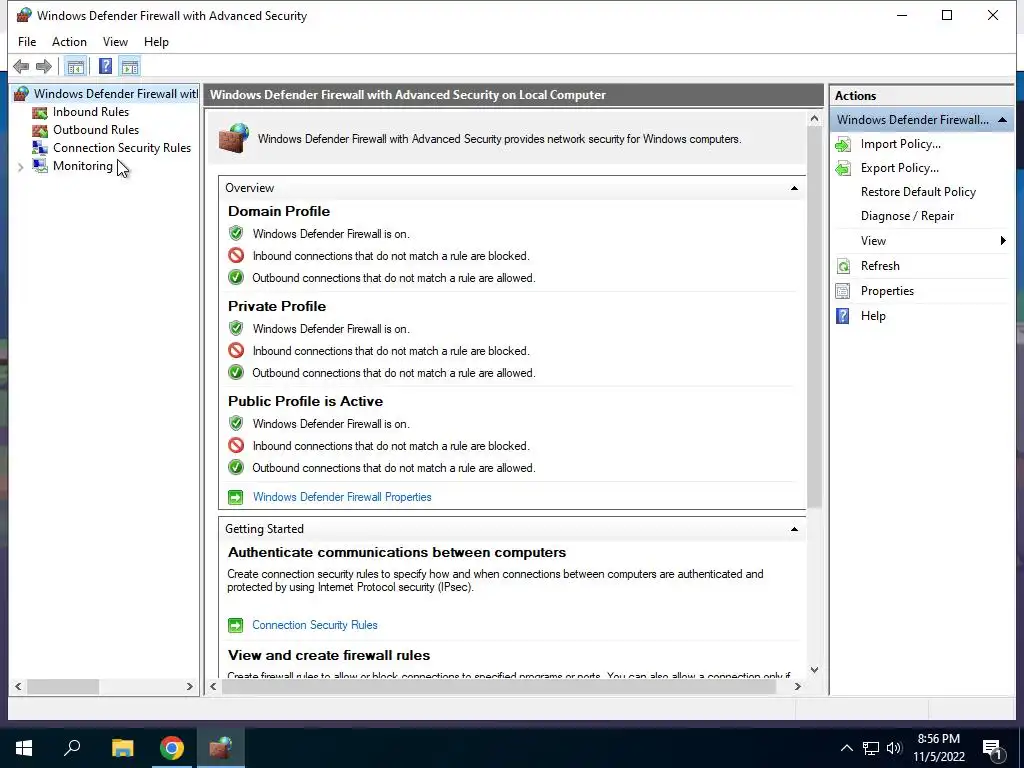Click the Refresh icon in Actions pane
Viewport: 1024px width, 768px height.
(843, 266)
